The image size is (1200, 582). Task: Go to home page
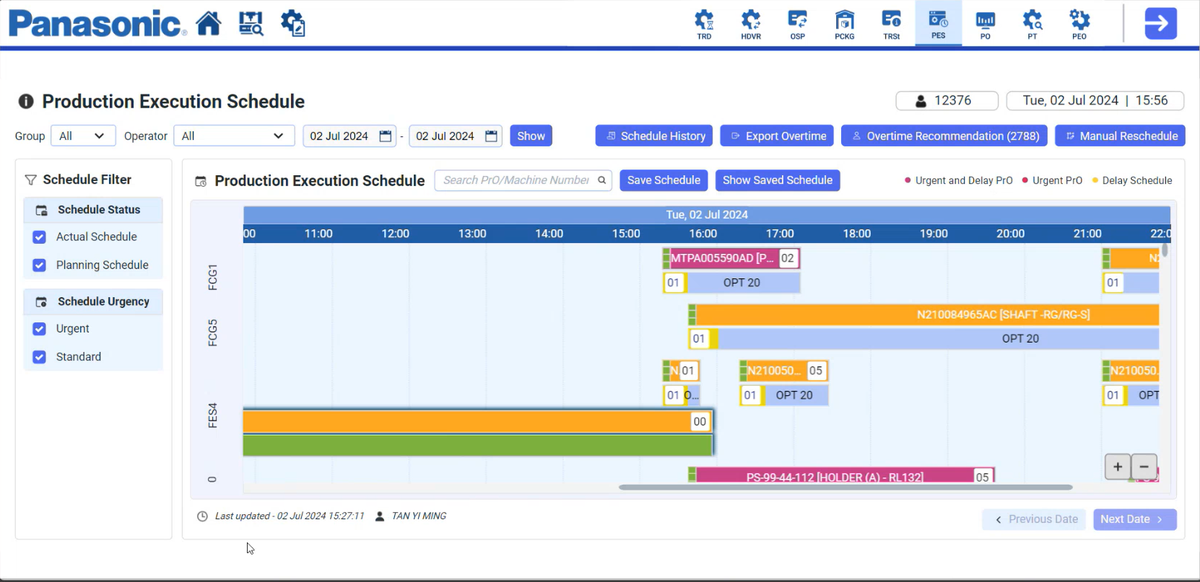coord(207,21)
